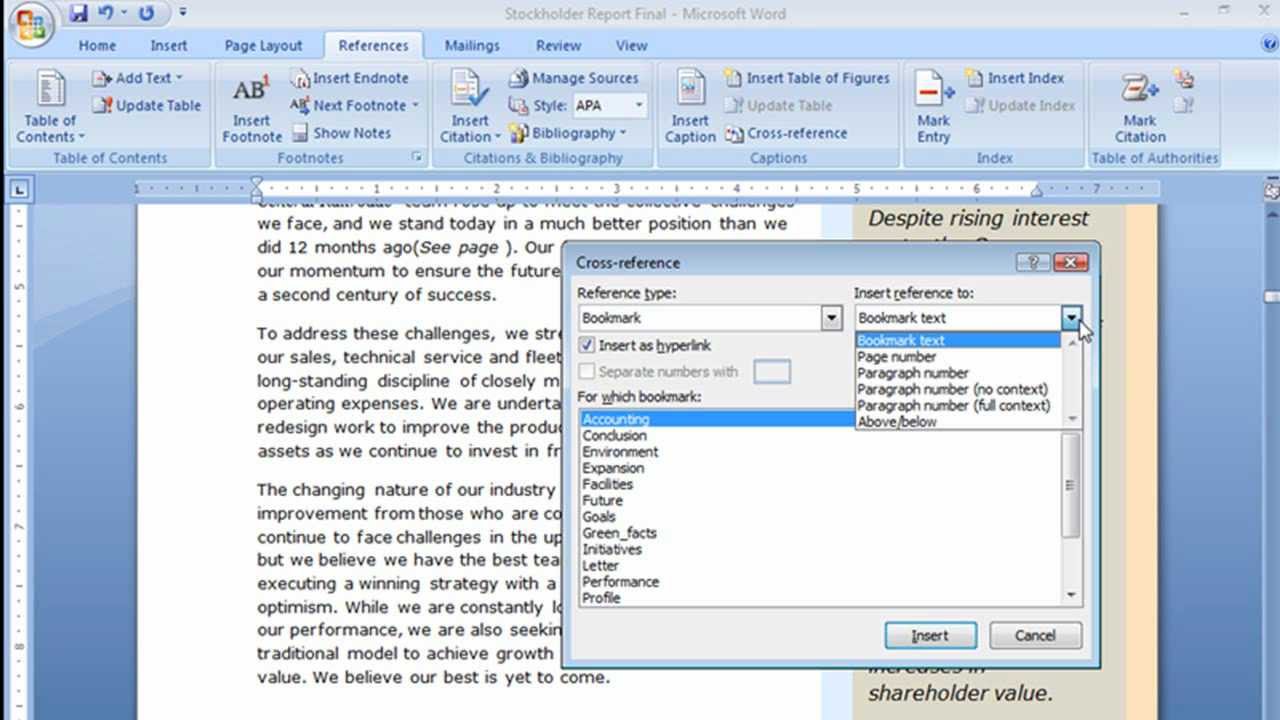Open the Home ribbon tab

97,45
